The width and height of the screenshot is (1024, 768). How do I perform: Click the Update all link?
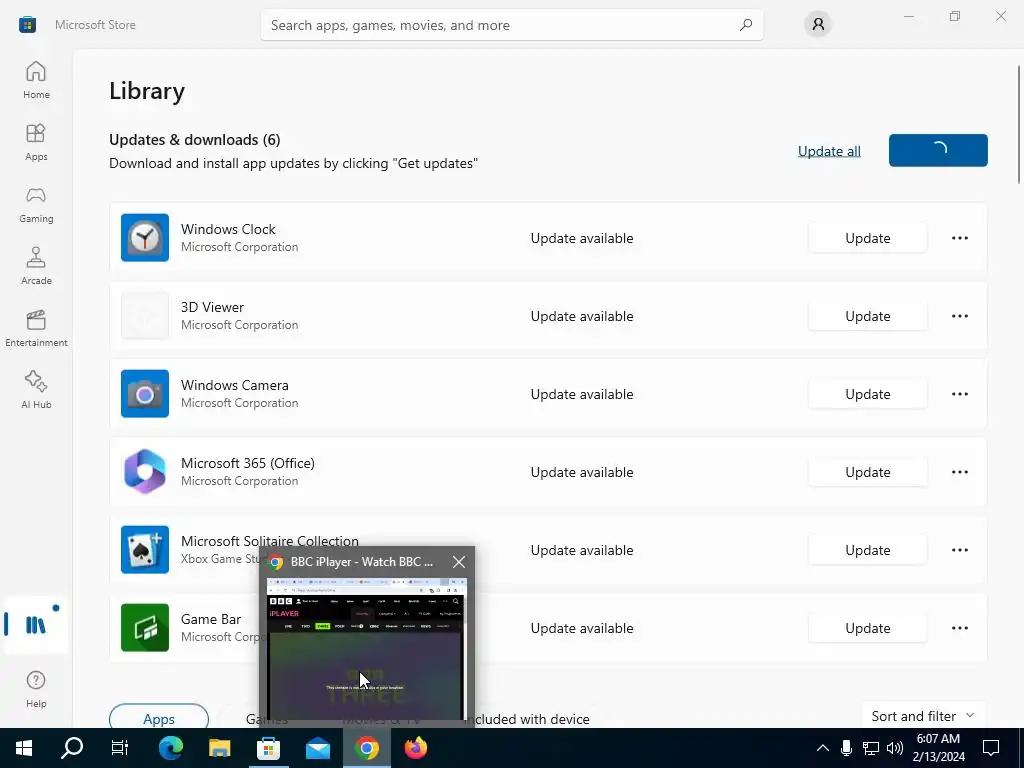pyautogui.click(x=829, y=151)
